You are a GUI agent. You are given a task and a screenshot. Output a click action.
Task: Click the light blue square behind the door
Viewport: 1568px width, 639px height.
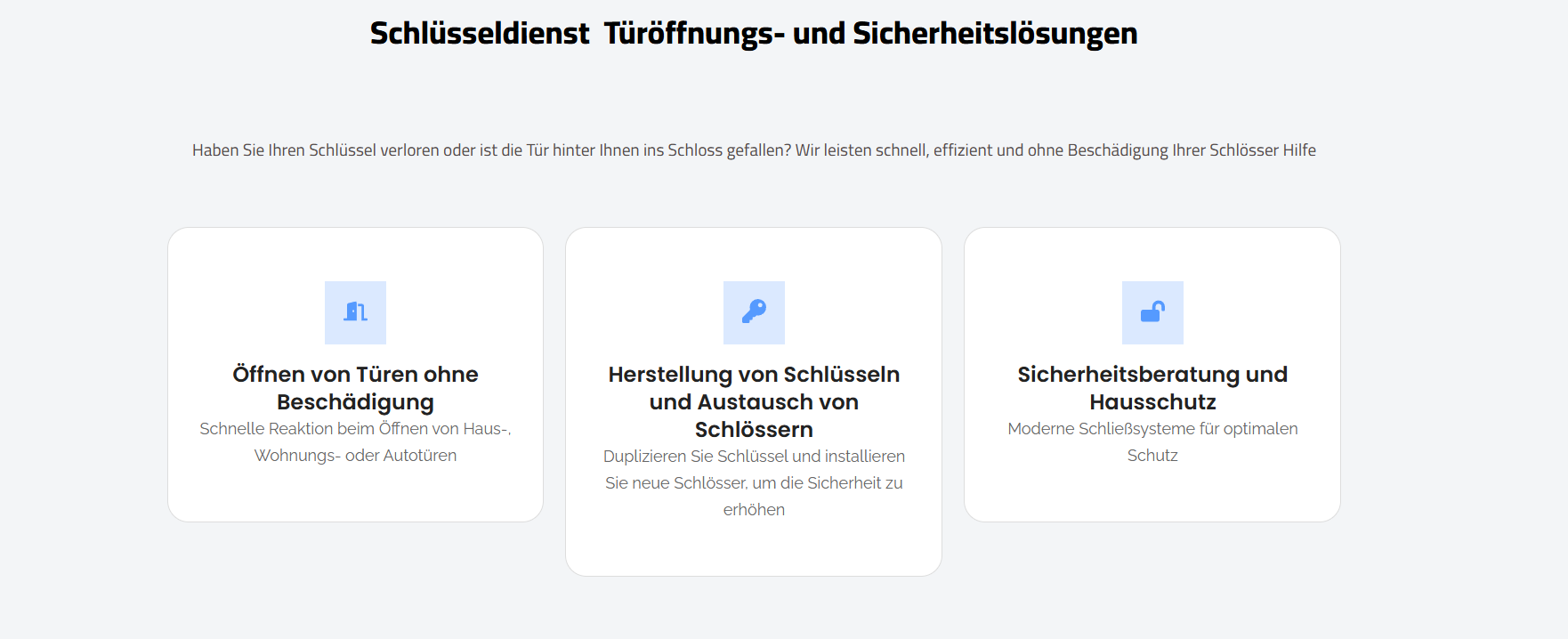[355, 312]
